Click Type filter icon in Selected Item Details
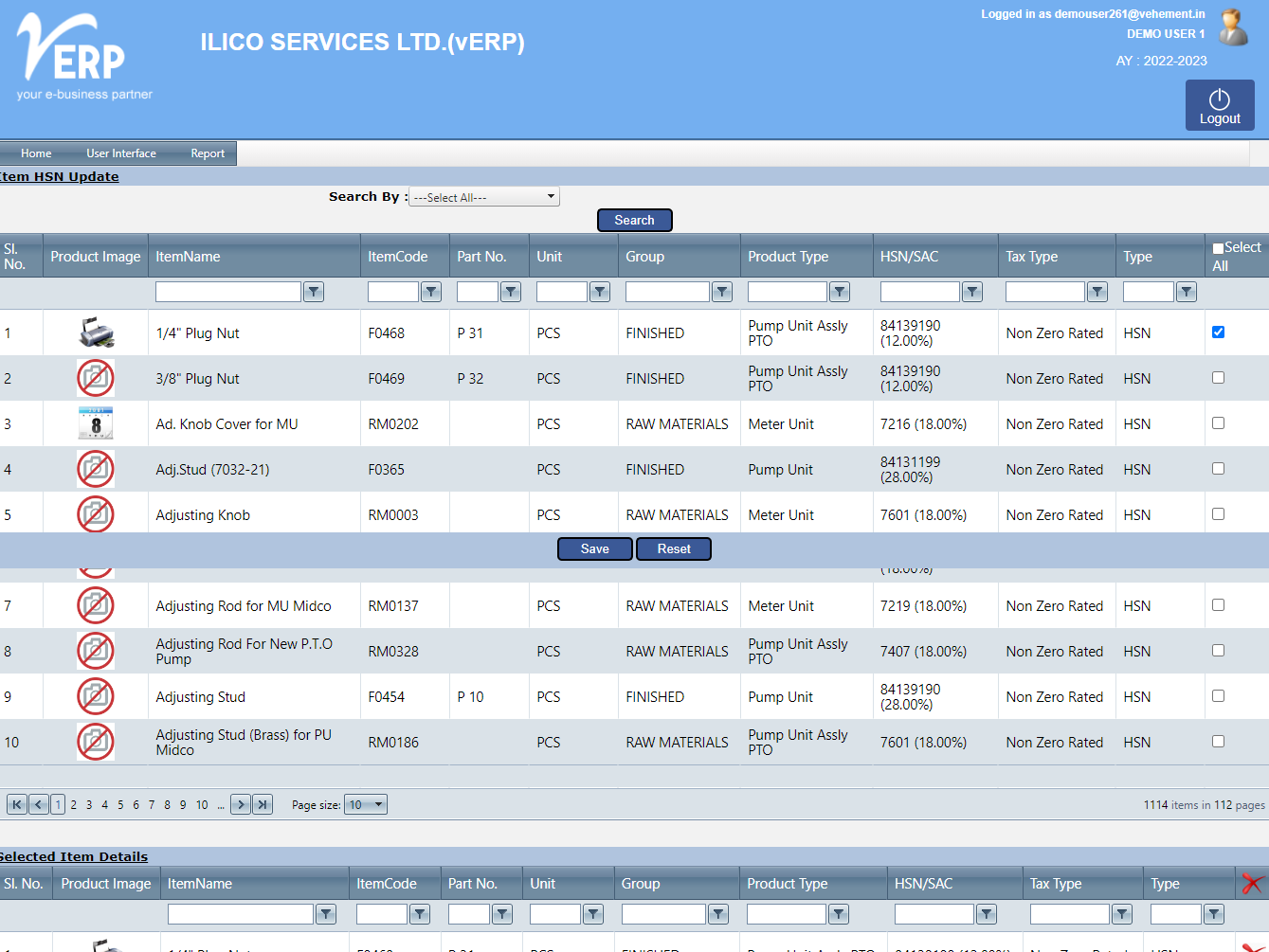 1214,914
